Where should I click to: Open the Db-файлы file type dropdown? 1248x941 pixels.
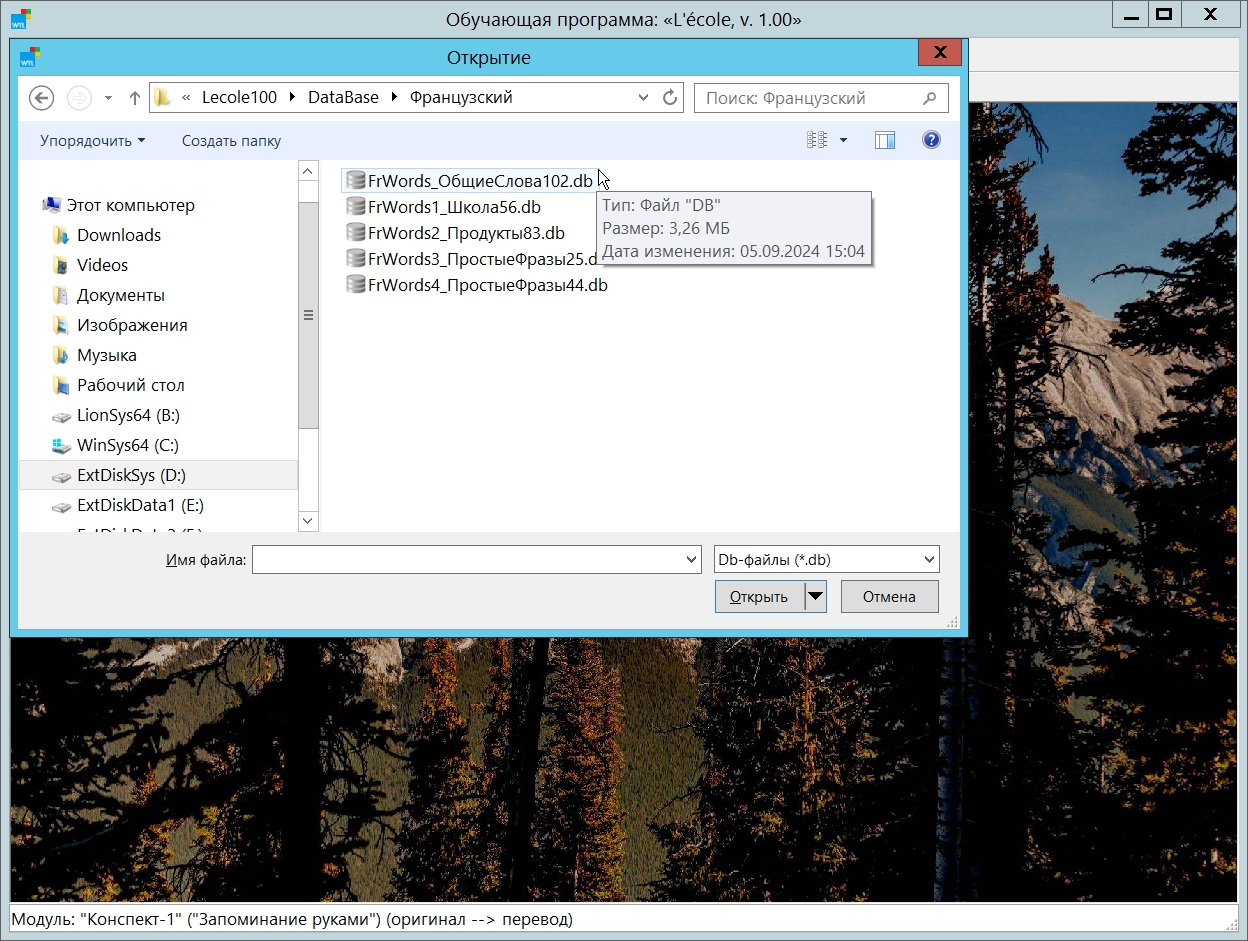[x=826, y=560]
